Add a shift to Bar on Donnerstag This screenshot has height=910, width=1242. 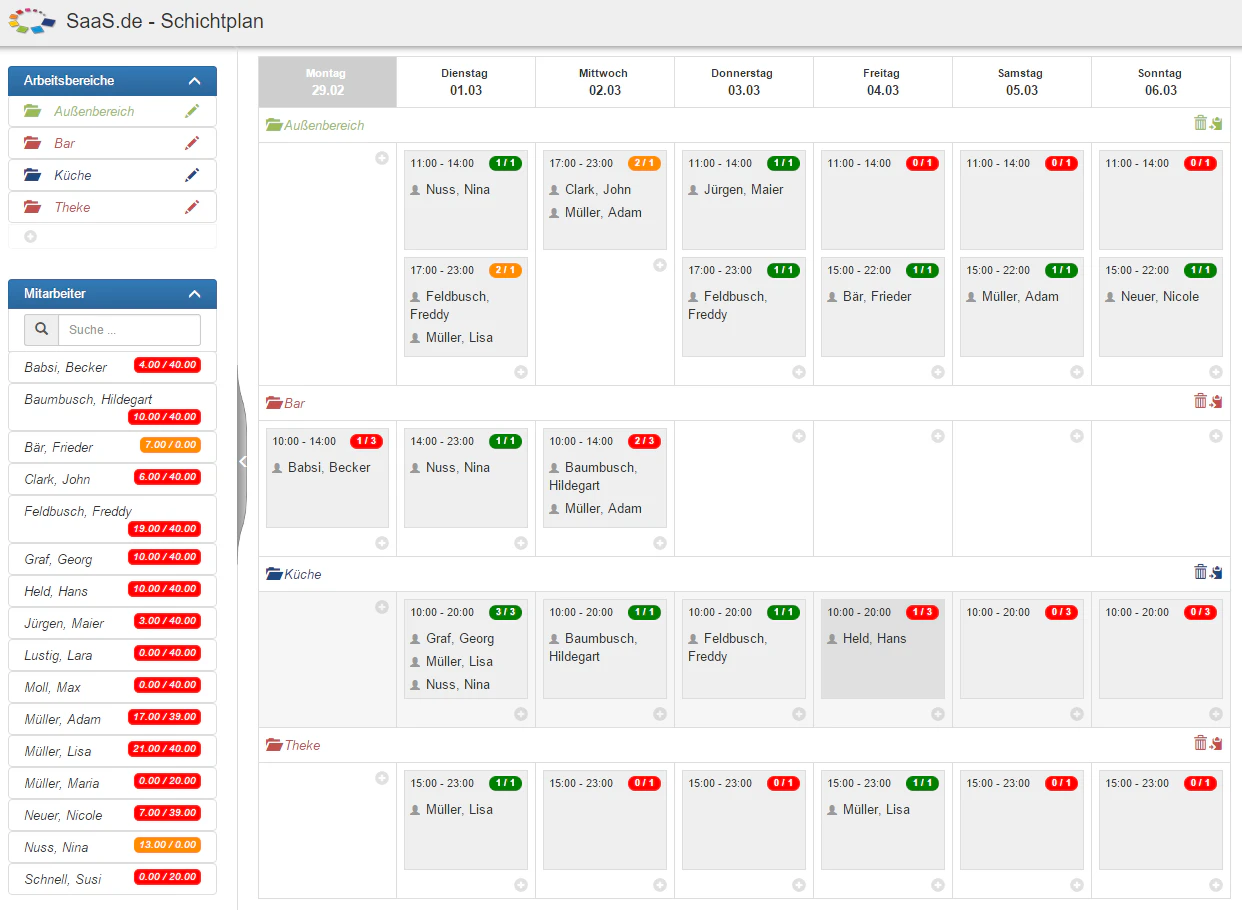click(x=798, y=436)
